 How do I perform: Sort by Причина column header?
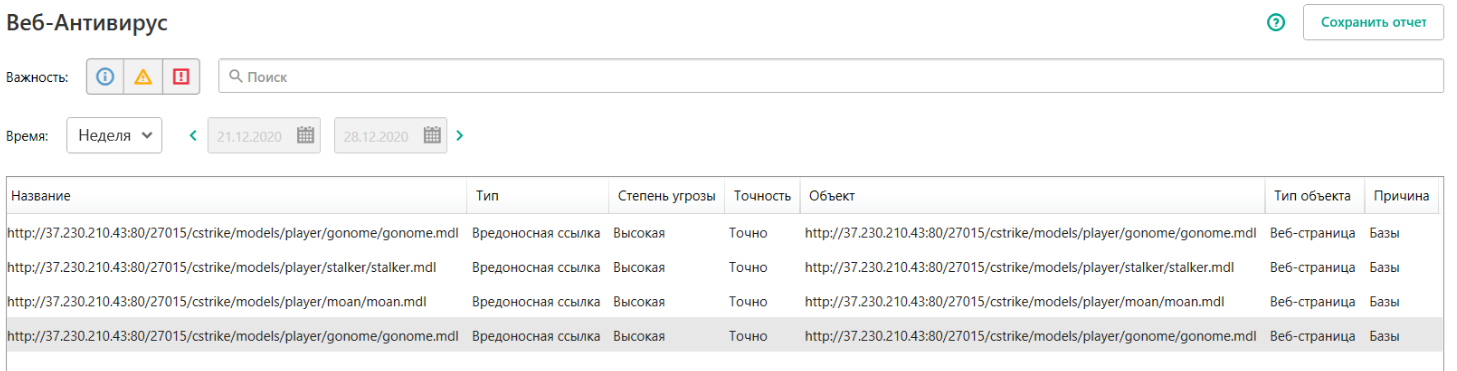point(1401,196)
